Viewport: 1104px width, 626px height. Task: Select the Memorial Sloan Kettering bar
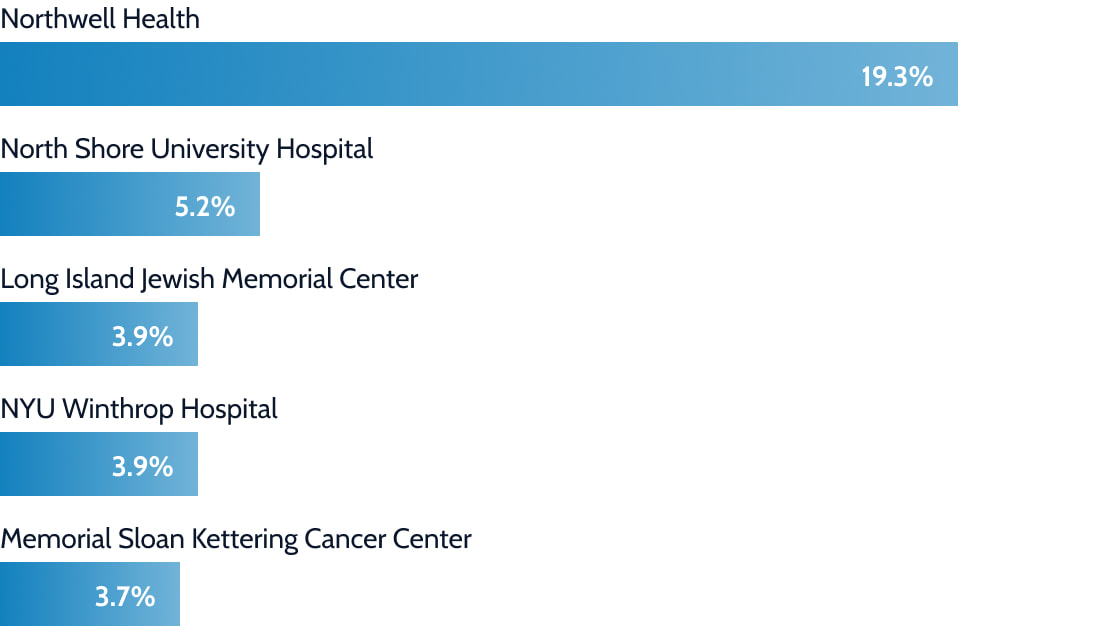[90, 594]
